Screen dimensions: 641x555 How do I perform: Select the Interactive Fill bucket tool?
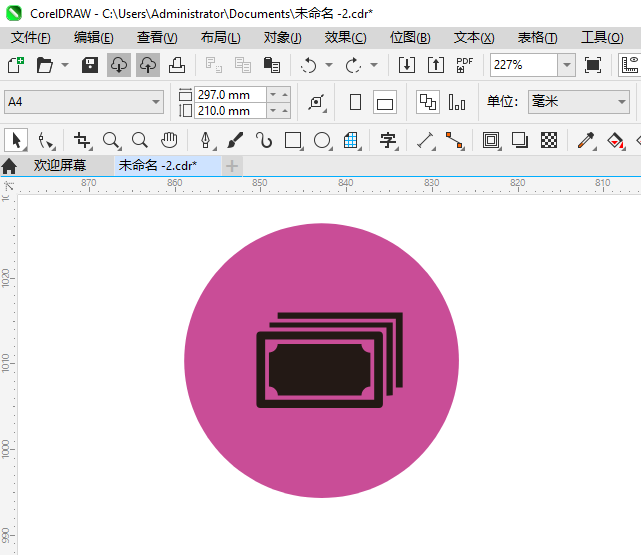coord(616,141)
